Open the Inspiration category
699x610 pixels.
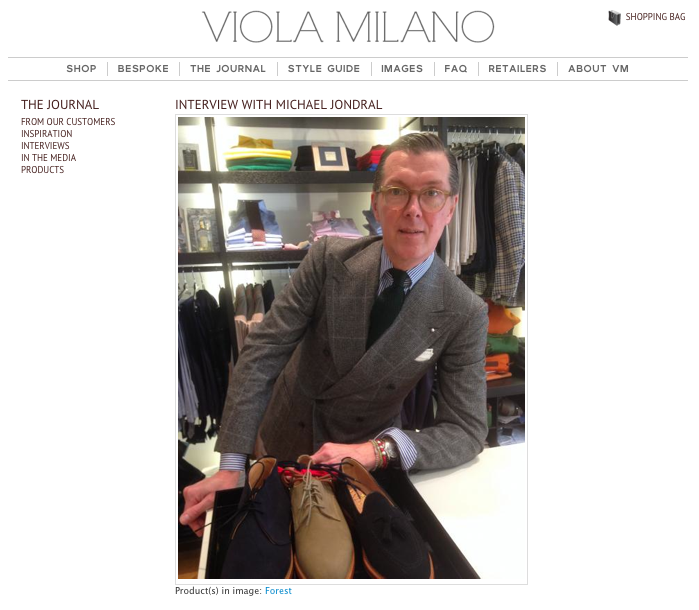click(46, 134)
